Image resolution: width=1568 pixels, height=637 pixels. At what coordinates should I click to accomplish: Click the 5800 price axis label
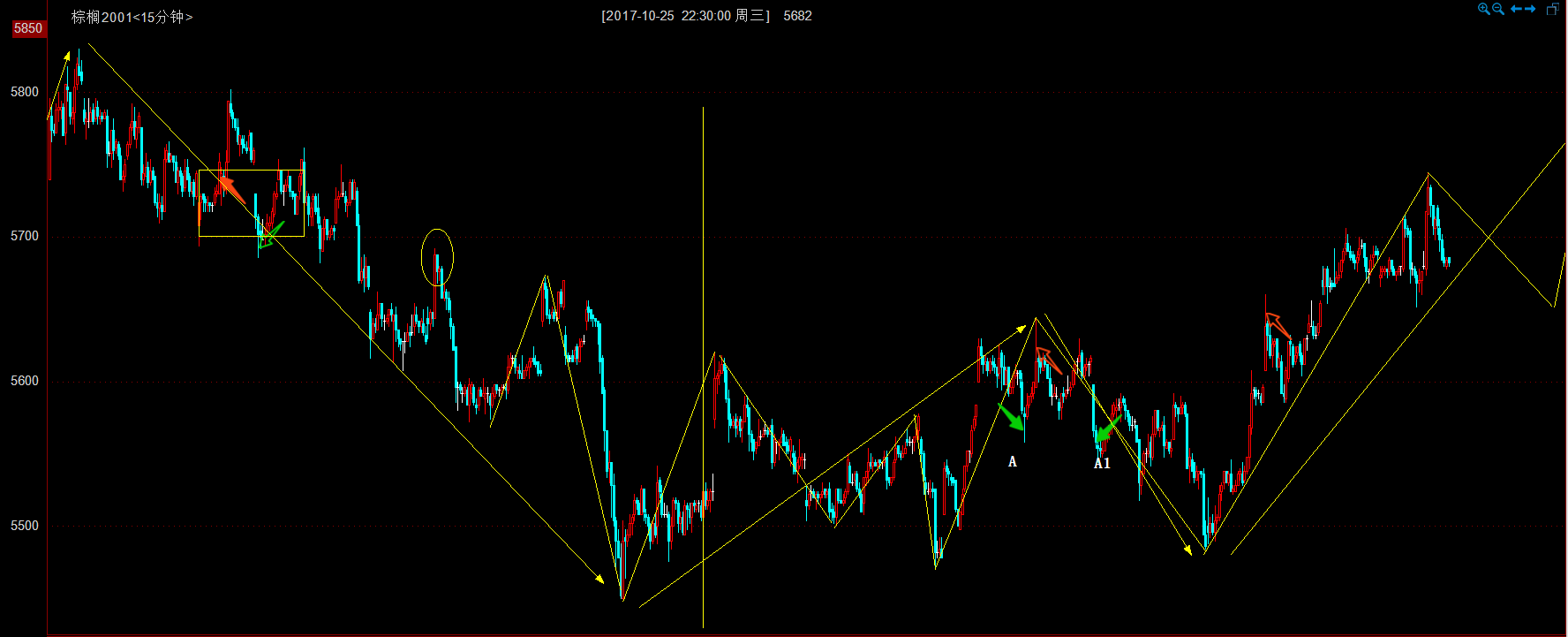click(25, 92)
